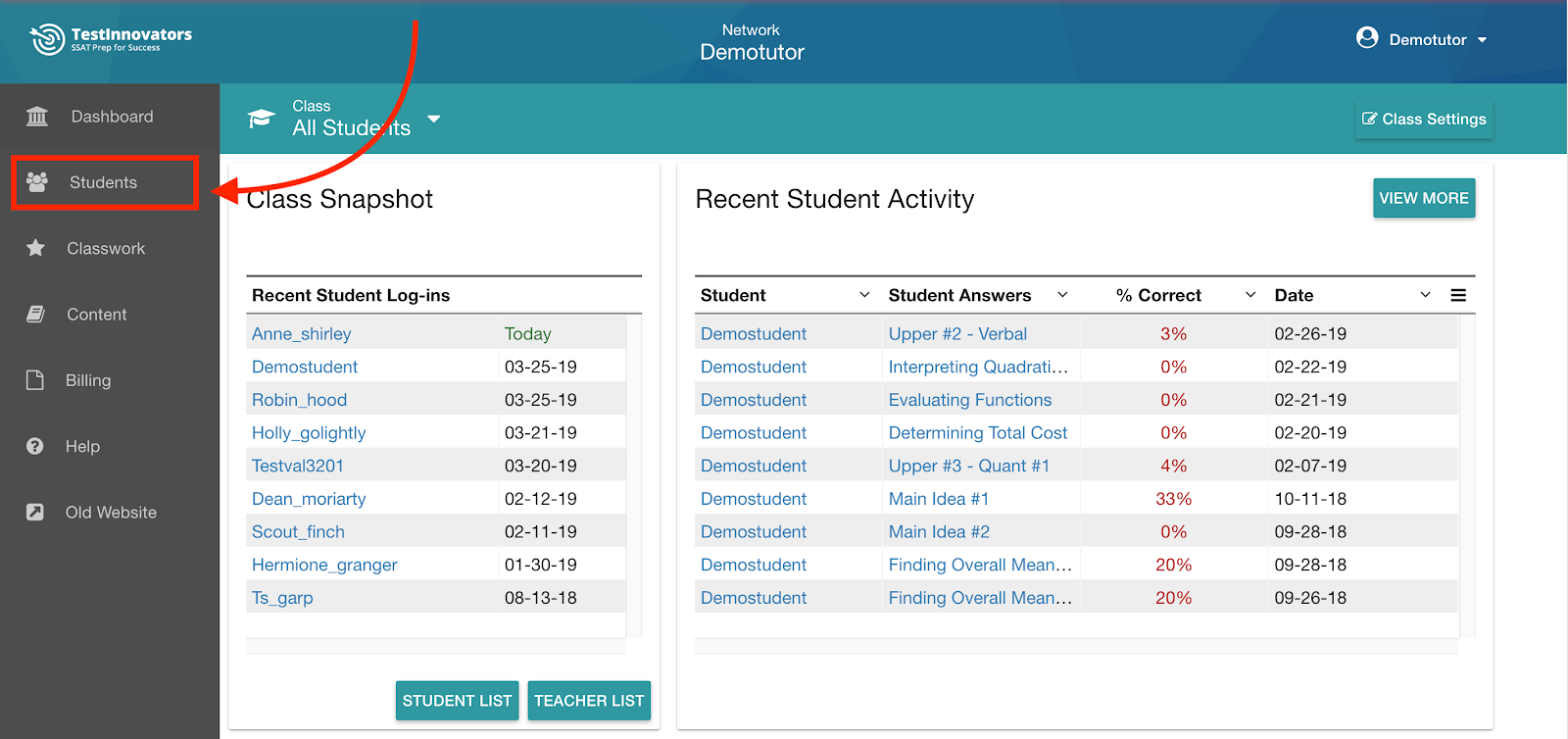This screenshot has width=1568, height=739.
Task: Open Old Website in the sidebar
Action: click(110, 512)
